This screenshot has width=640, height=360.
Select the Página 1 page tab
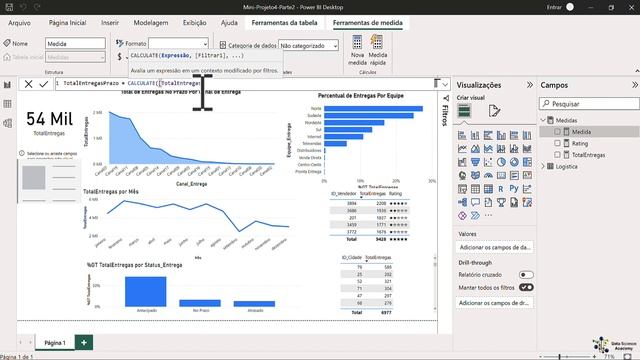55,343
